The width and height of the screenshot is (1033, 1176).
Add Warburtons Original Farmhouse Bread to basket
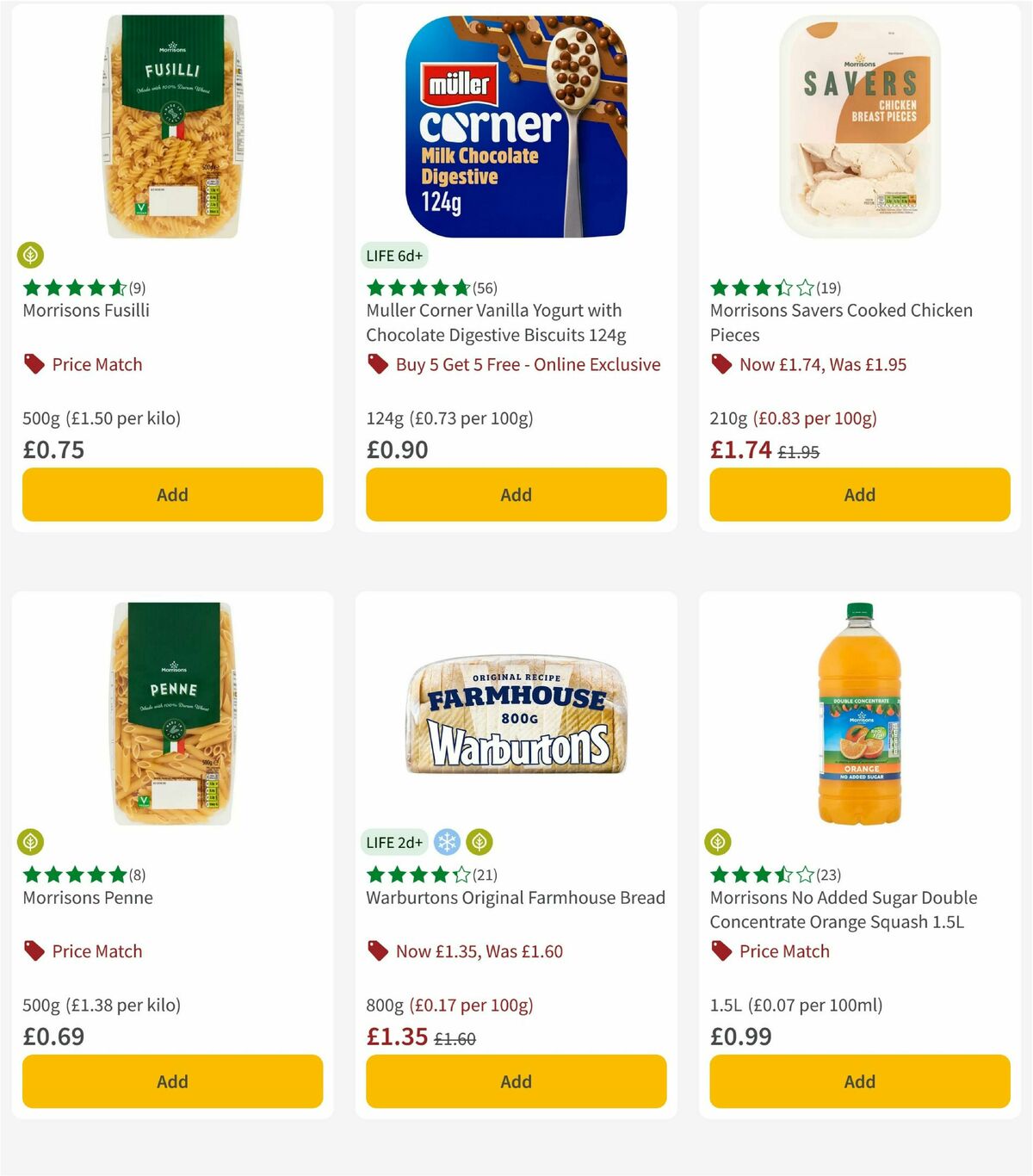[x=516, y=1081]
